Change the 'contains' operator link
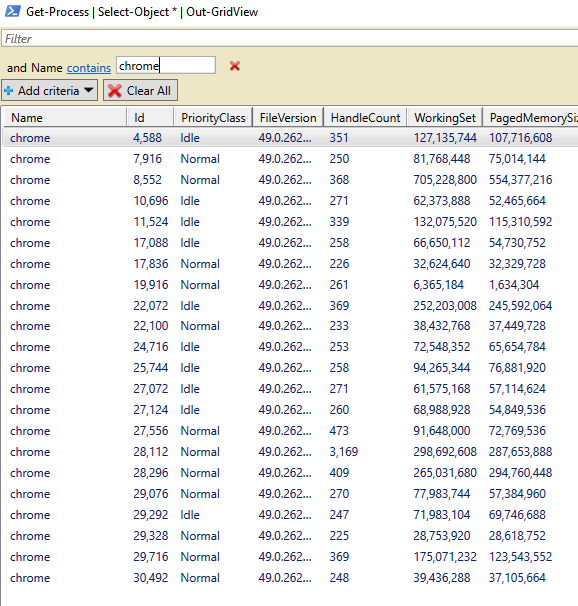The width and height of the screenshot is (578, 606). [x=89, y=68]
